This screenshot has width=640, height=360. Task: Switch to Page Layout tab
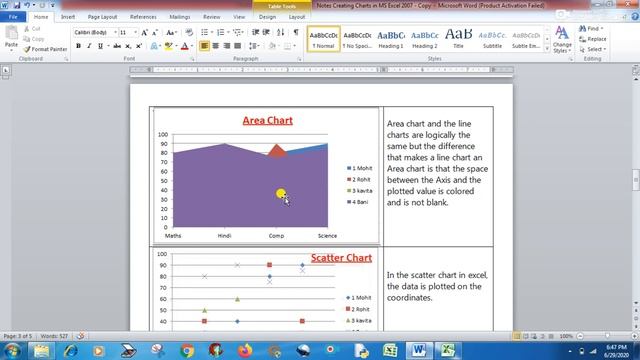[x=102, y=17]
